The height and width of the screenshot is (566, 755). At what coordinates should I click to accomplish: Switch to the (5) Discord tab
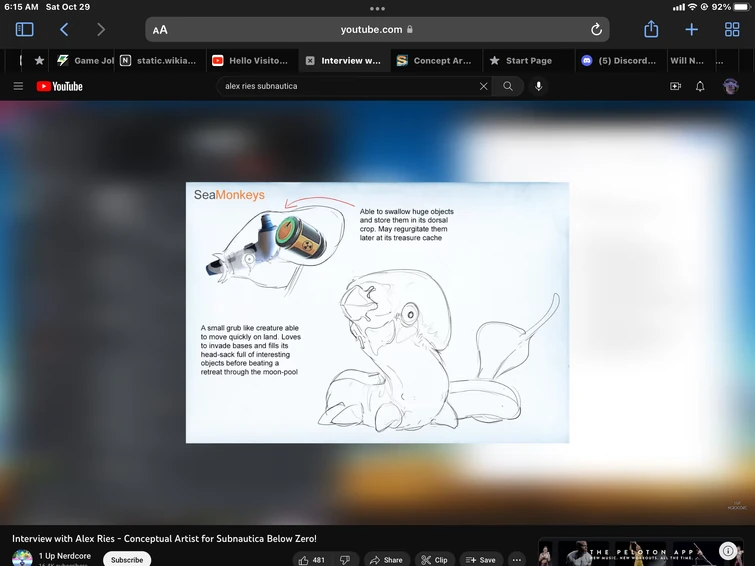tap(619, 61)
